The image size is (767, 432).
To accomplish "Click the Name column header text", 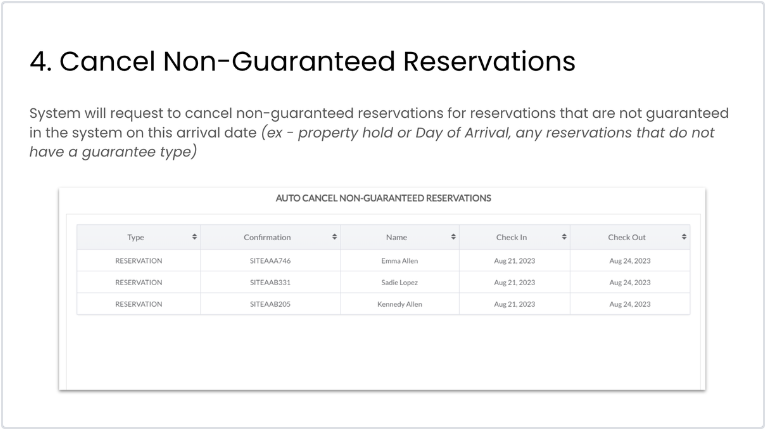I will [396, 237].
